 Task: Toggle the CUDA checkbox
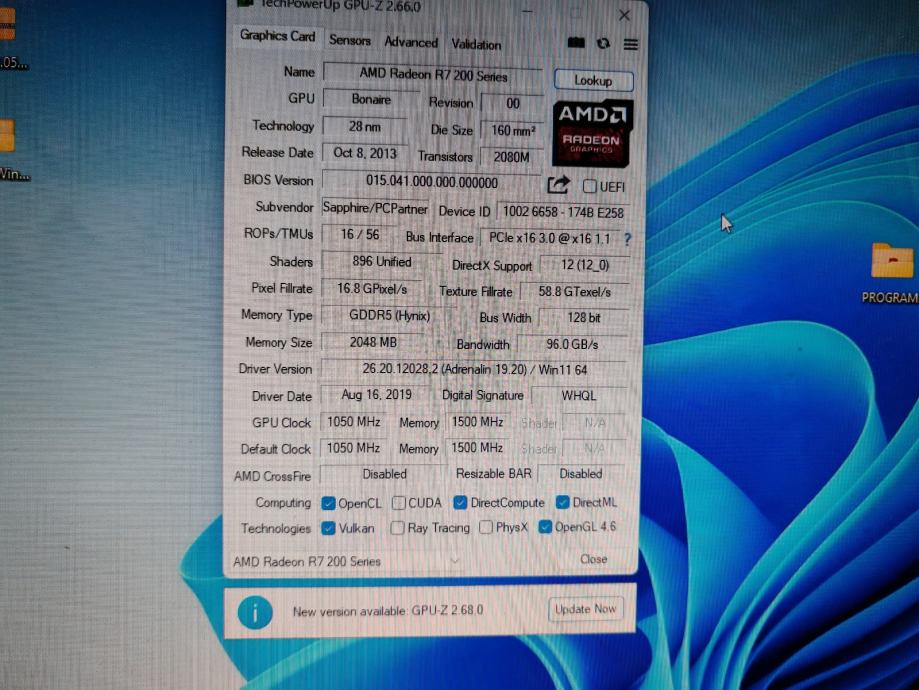point(399,503)
